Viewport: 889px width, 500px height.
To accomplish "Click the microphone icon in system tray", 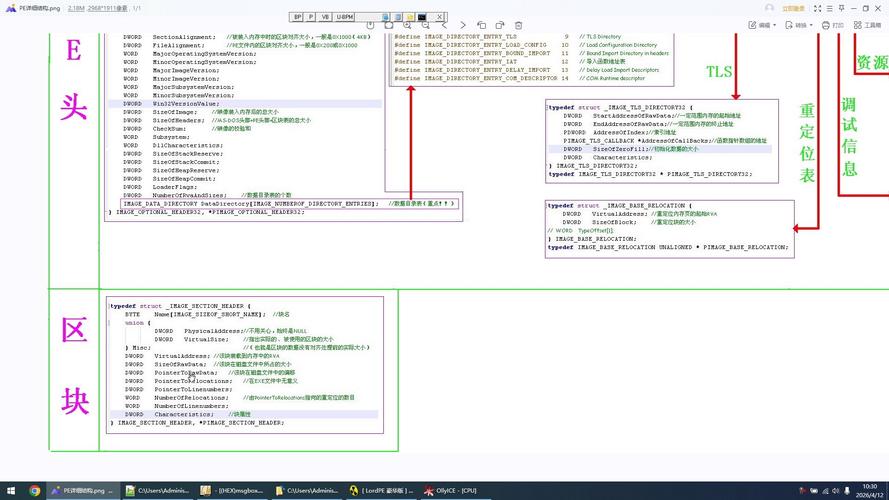I will pyautogui.click(x=847, y=491).
